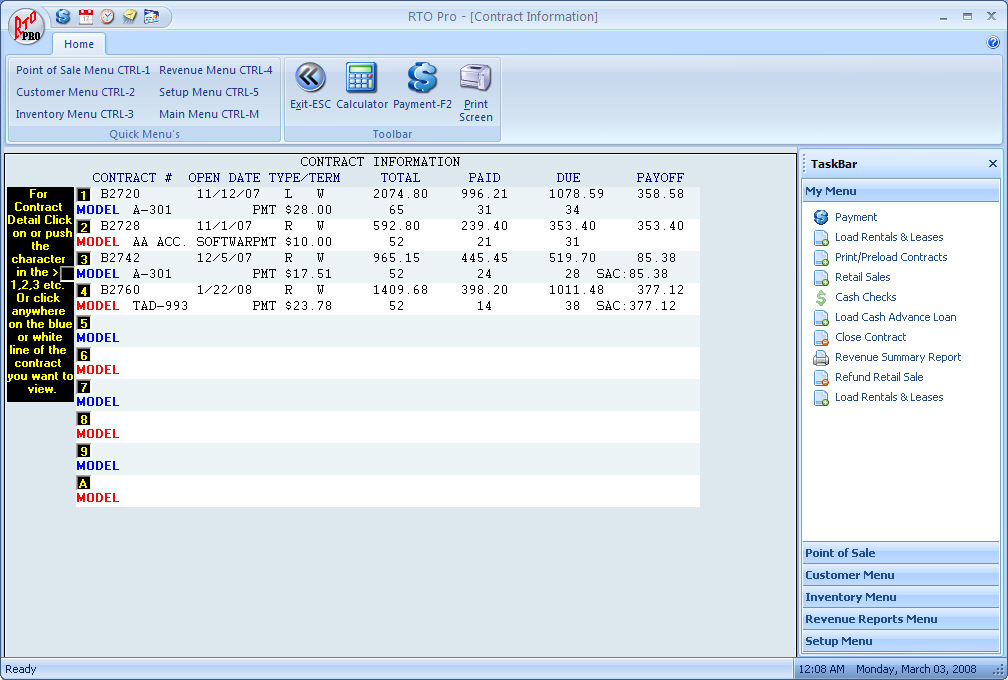Click the clock icon in quick access bar
Screen dimensions: 1008x680
click(x=107, y=16)
